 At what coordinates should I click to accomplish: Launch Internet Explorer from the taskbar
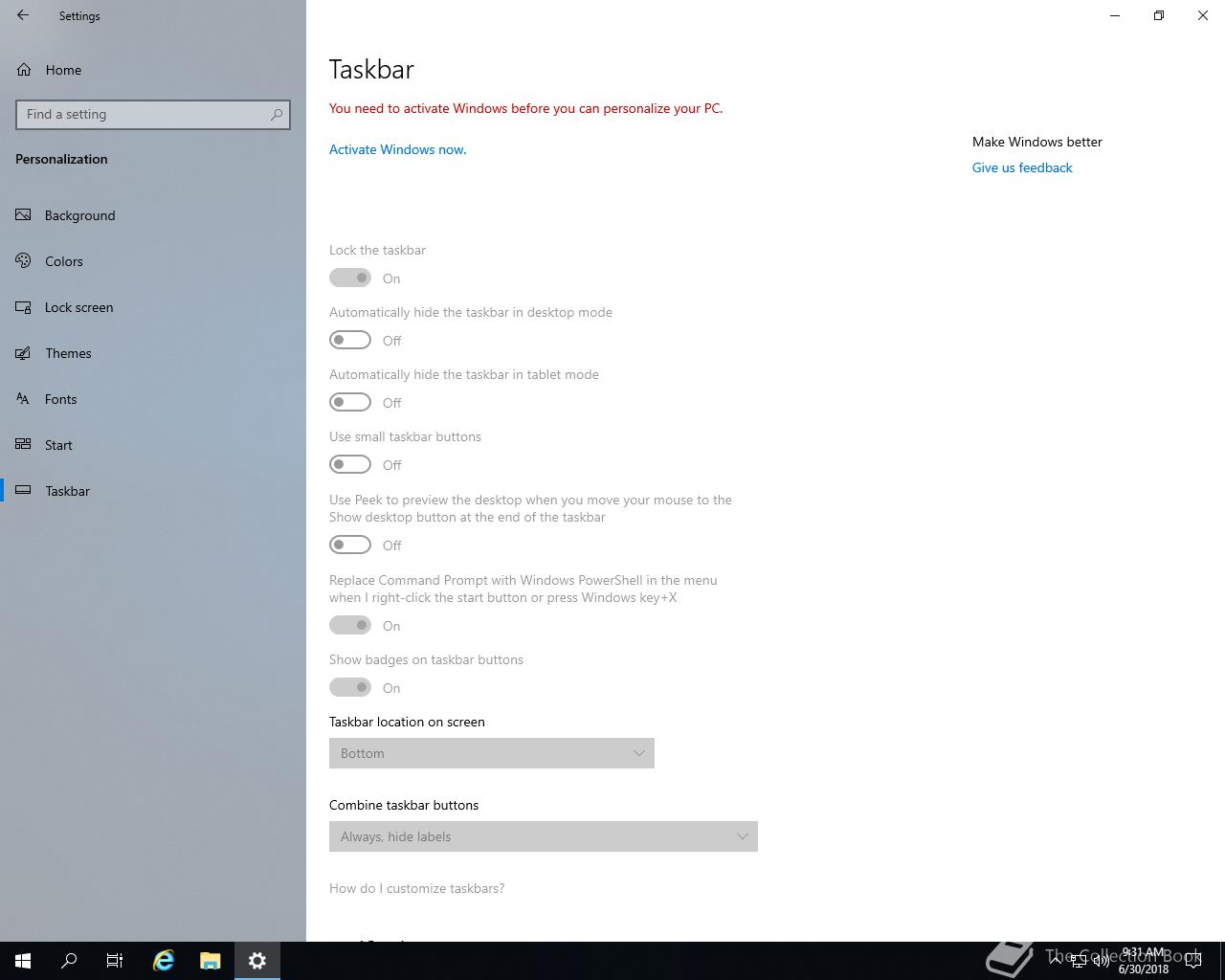(164, 961)
